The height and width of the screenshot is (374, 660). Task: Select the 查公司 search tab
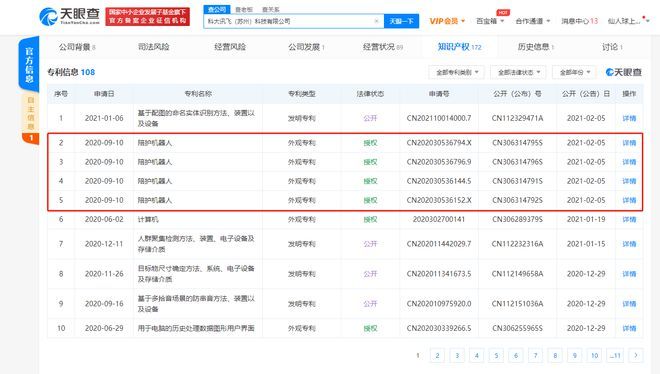point(217,9)
